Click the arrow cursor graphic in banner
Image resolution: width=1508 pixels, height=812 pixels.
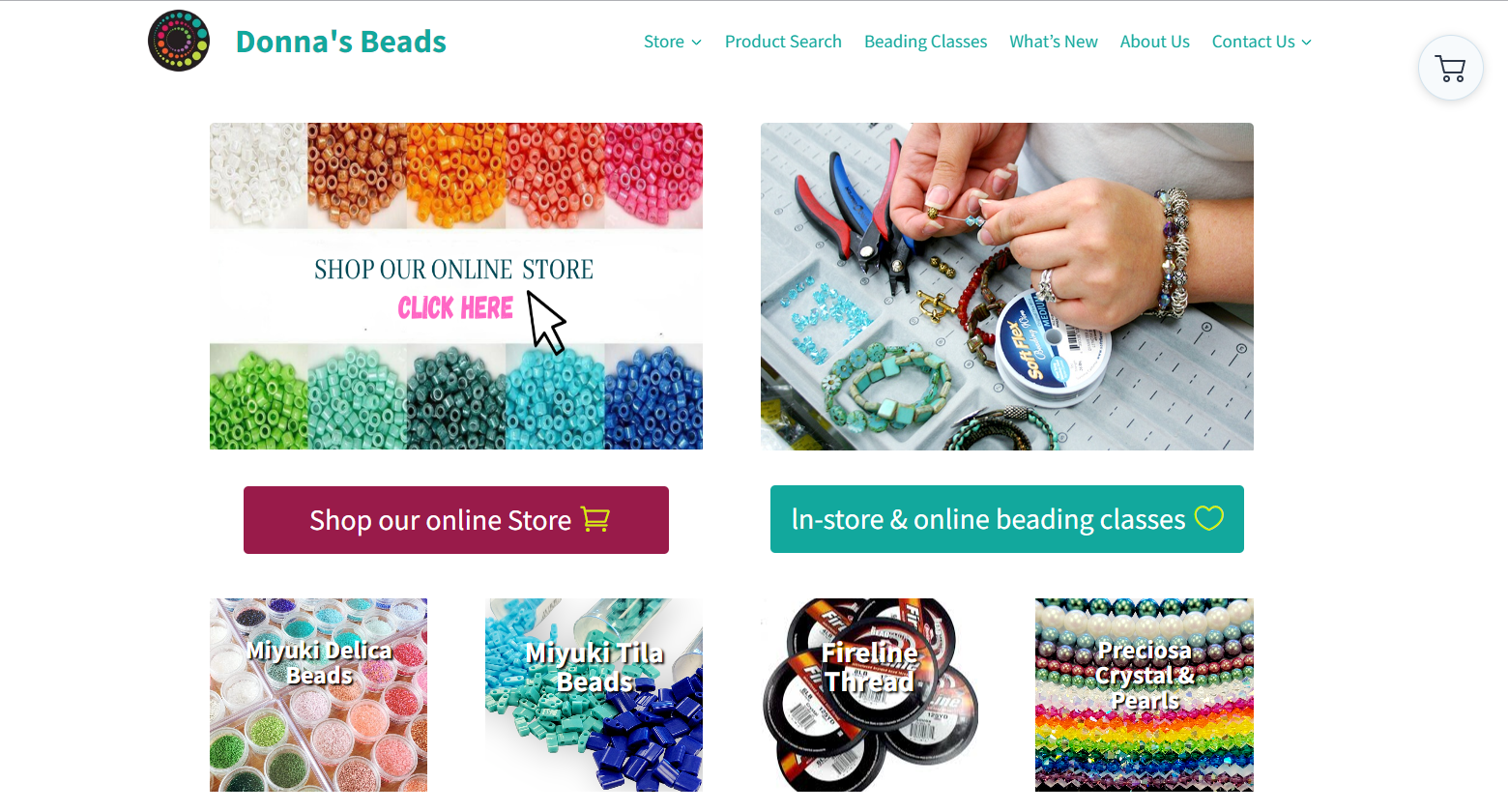click(x=546, y=323)
